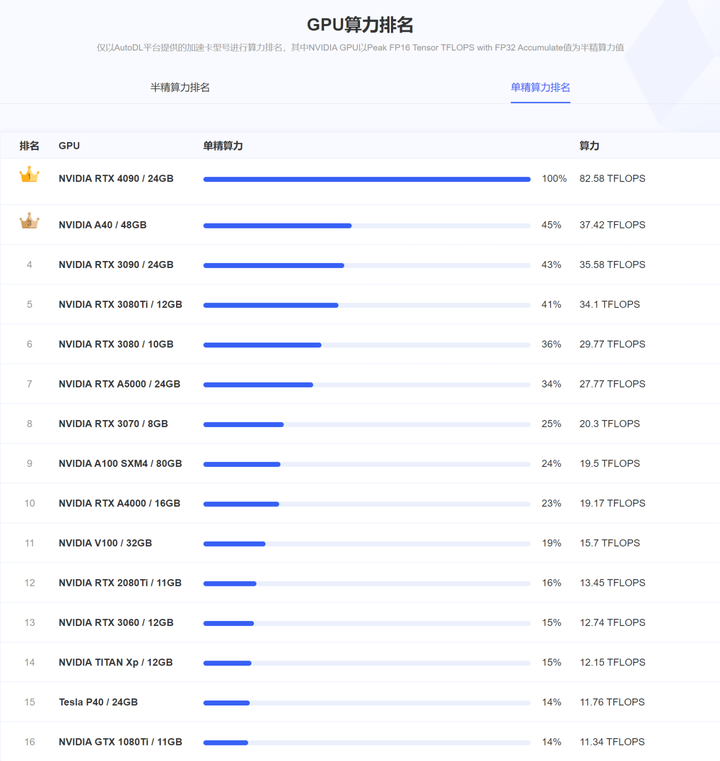Click the NVIDIA GTX 1080Ti / 11GB entry
This screenshot has width=720, height=761.
(x=120, y=742)
